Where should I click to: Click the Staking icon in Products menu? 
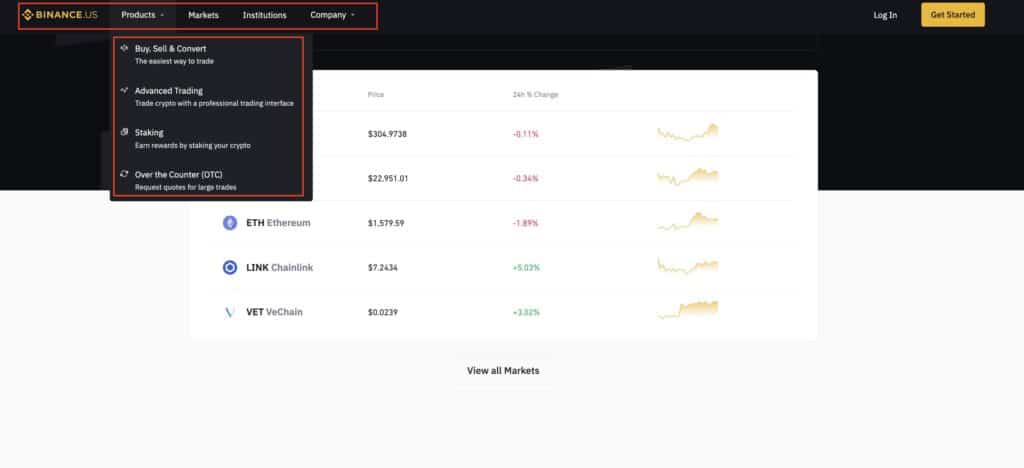(x=123, y=132)
